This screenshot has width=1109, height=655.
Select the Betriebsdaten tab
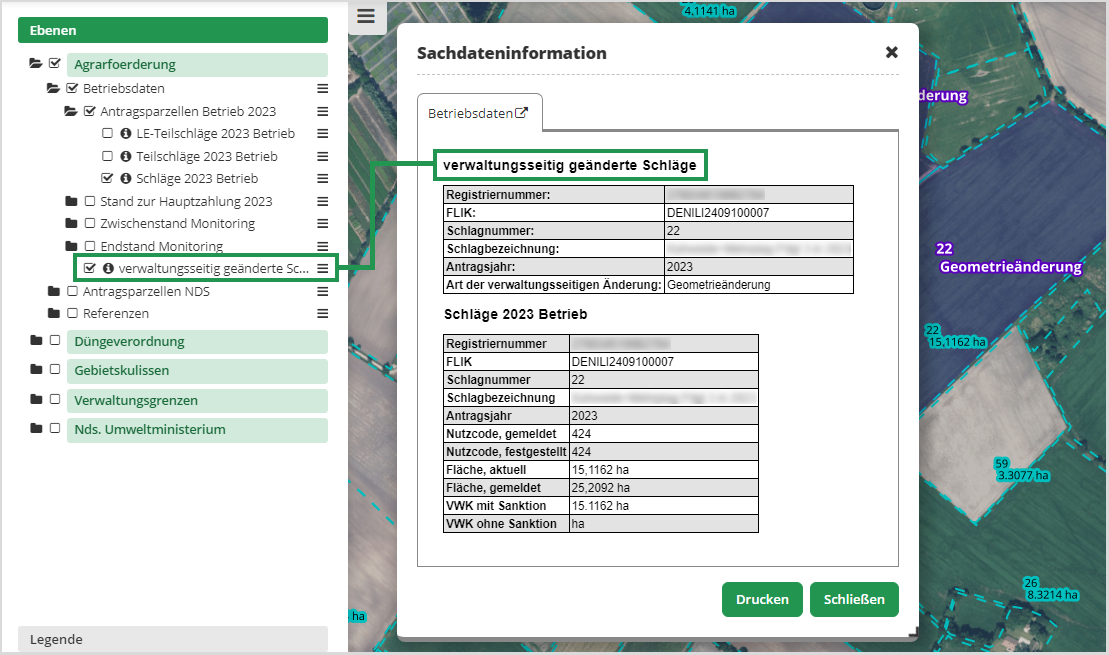coord(478,114)
